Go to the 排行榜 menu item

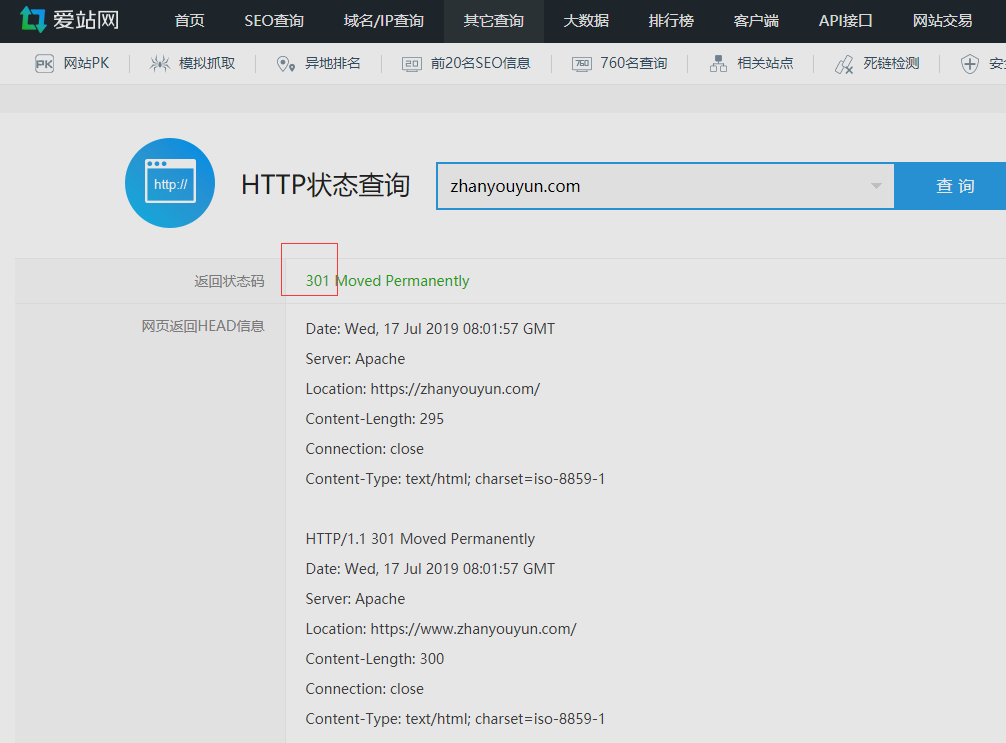[x=671, y=21]
